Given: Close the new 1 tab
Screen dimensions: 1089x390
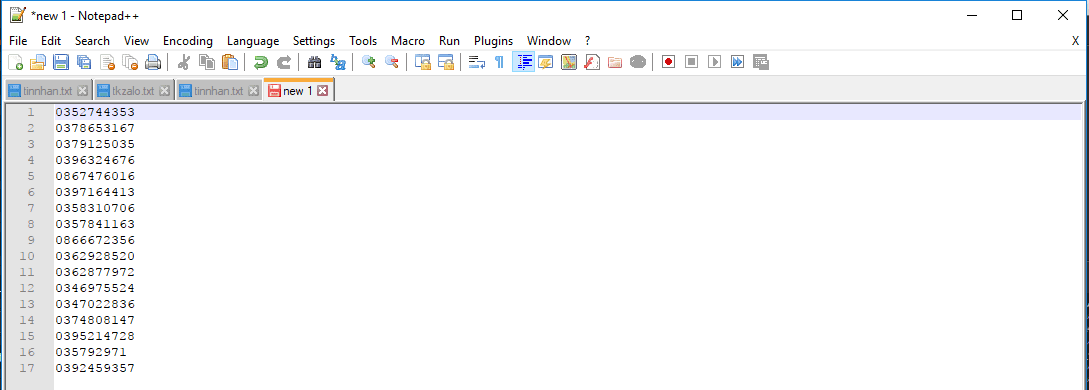Looking at the screenshot, I should (322, 91).
